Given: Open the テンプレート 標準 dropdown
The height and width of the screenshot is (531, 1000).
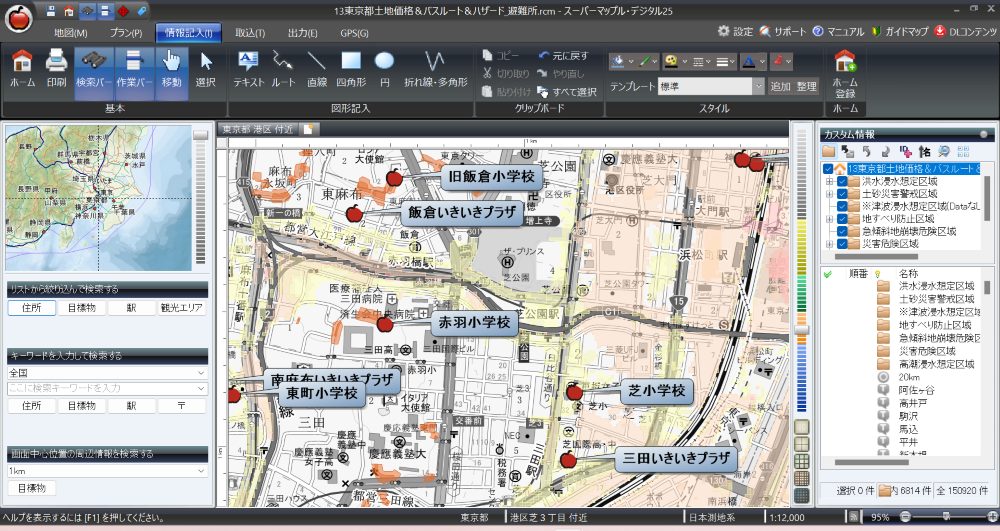Looking at the screenshot, I should pyautogui.click(x=758, y=87).
